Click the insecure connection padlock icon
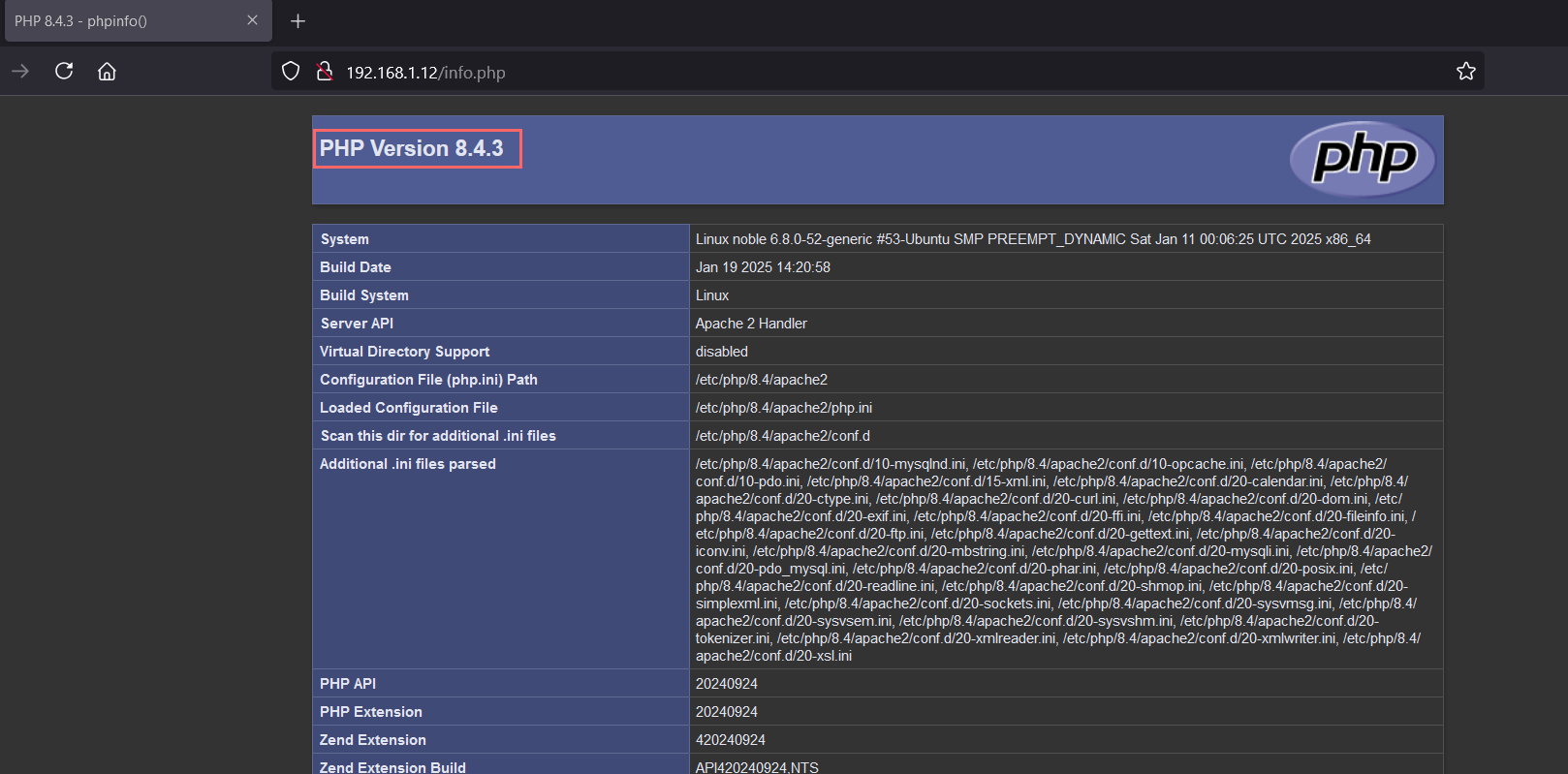Screen dimensions: 1568x774 click(x=325, y=71)
